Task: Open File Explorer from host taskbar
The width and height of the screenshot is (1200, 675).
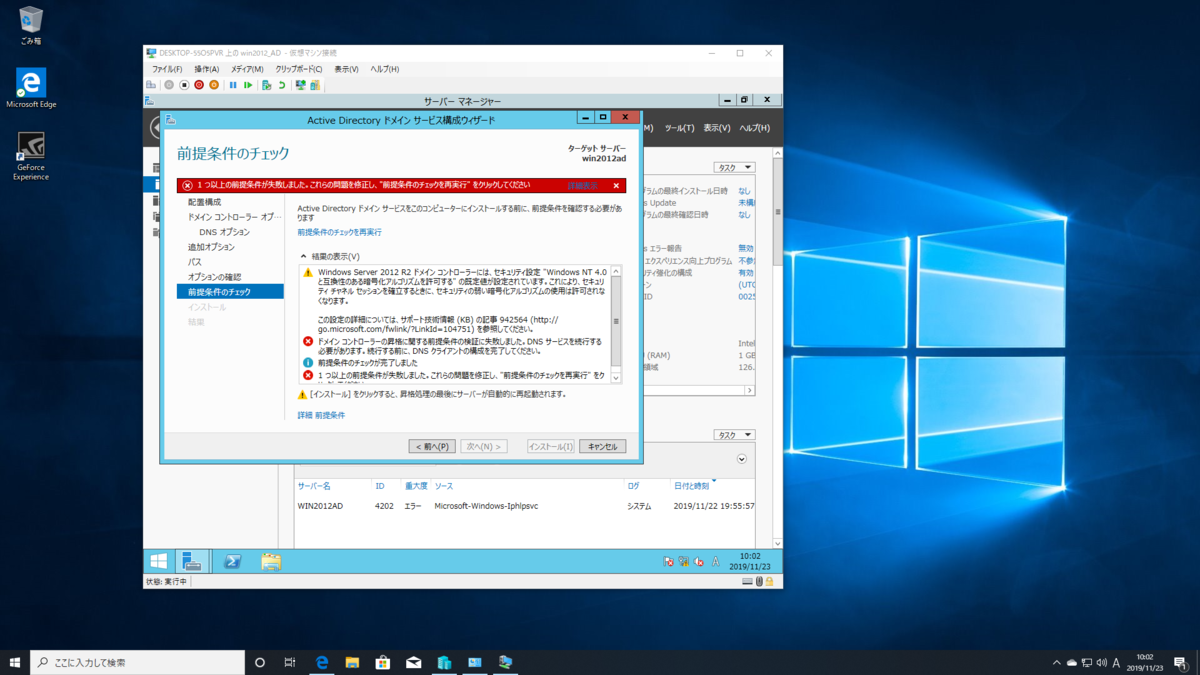Action: [352, 662]
